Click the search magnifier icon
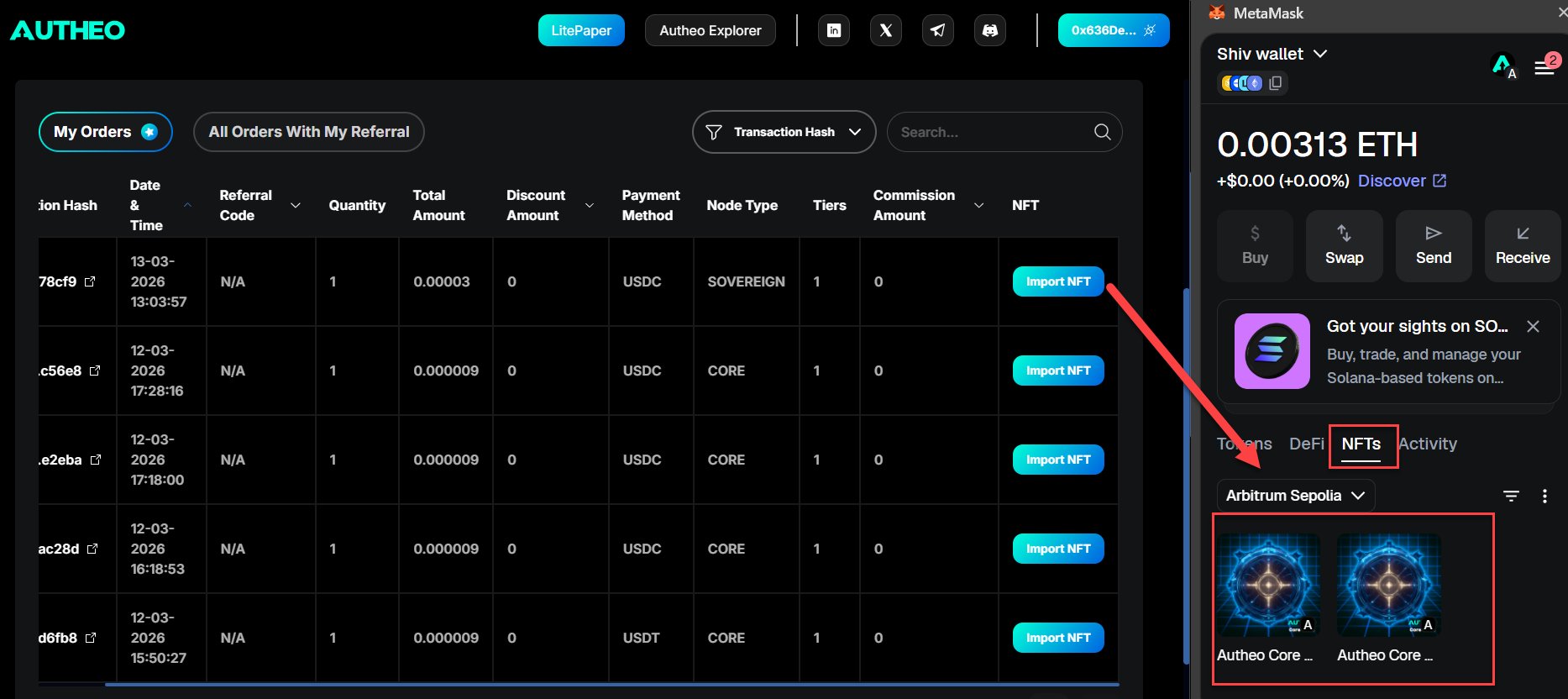This screenshot has width=1568, height=699. (x=1103, y=132)
